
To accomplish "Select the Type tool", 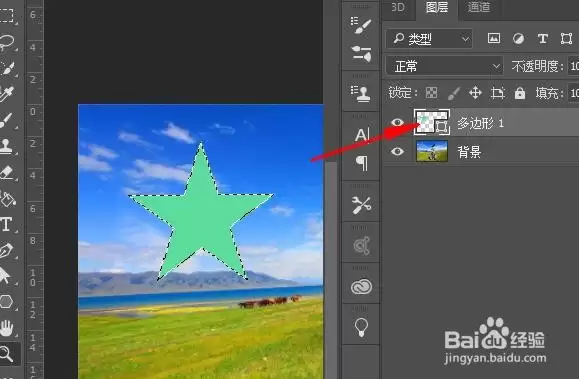I will coord(6,224).
